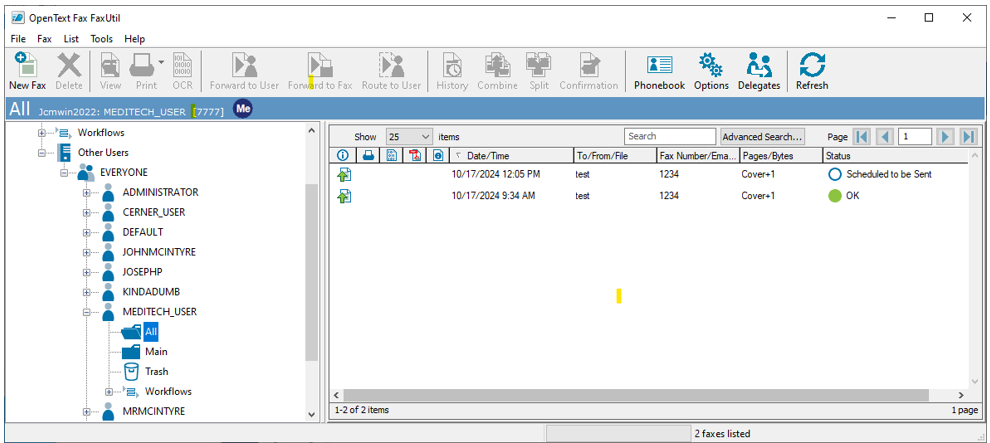
Task: Open the Help menu
Action: [x=134, y=38]
